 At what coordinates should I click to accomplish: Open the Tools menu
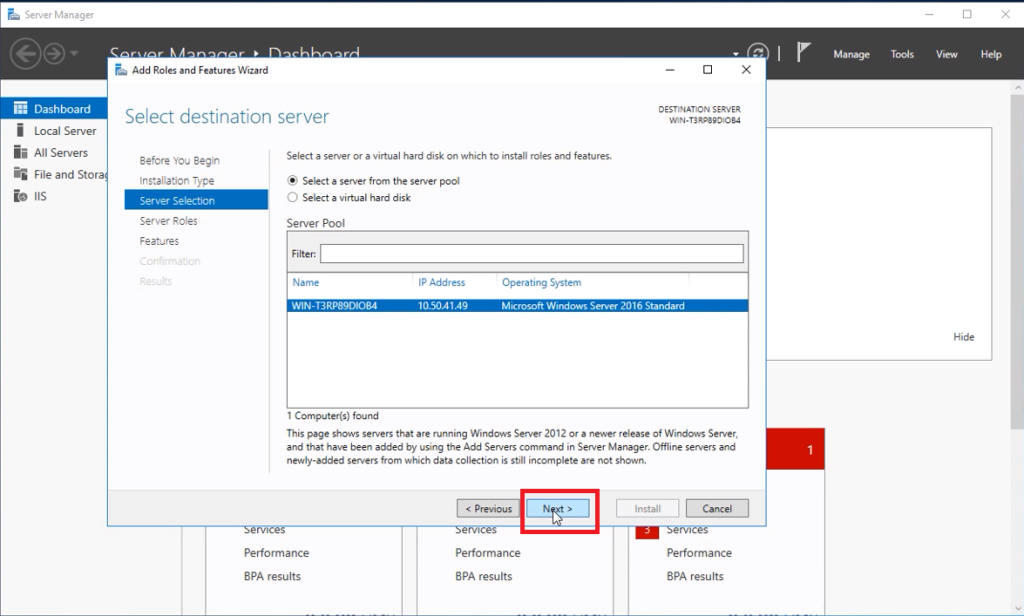901,54
